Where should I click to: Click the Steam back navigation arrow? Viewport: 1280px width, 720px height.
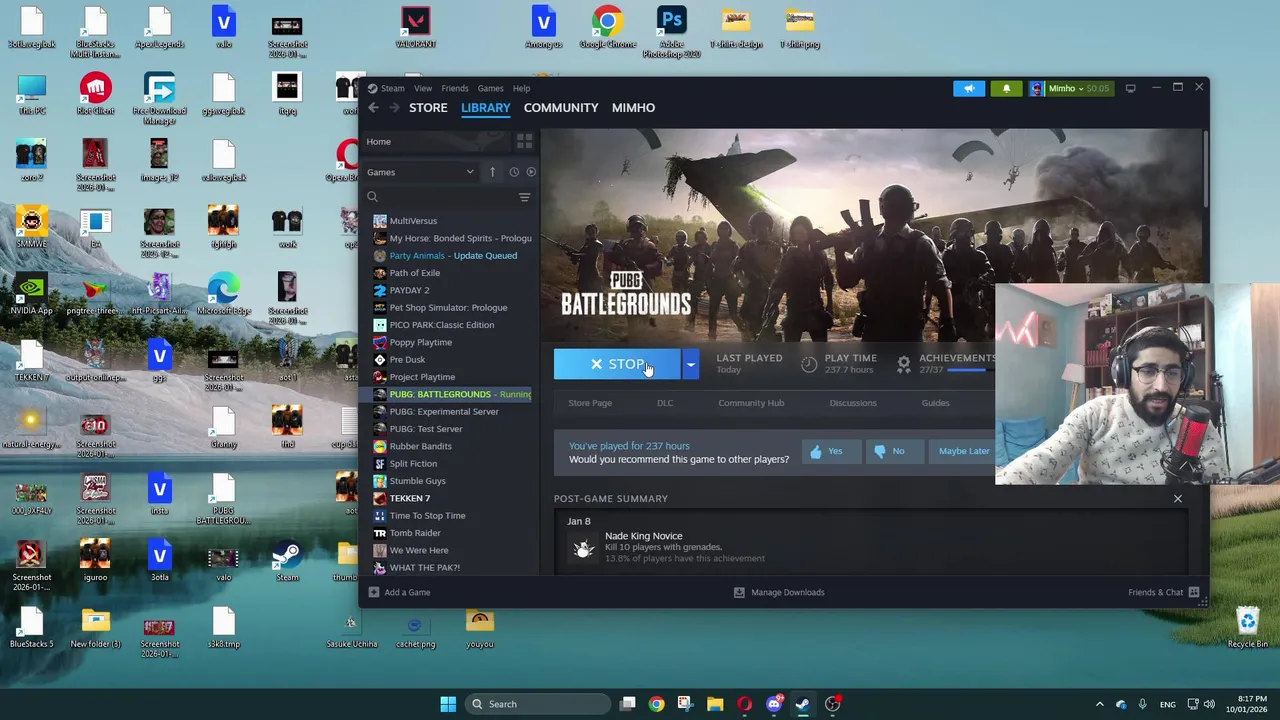coord(373,108)
